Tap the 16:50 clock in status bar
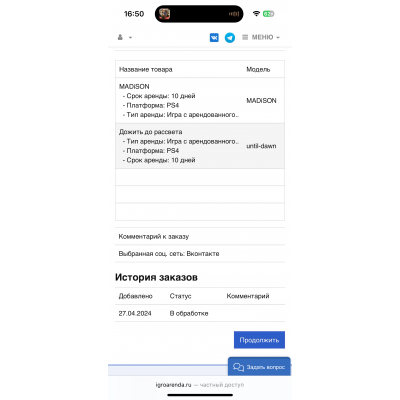 pyautogui.click(x=134, y=14)
